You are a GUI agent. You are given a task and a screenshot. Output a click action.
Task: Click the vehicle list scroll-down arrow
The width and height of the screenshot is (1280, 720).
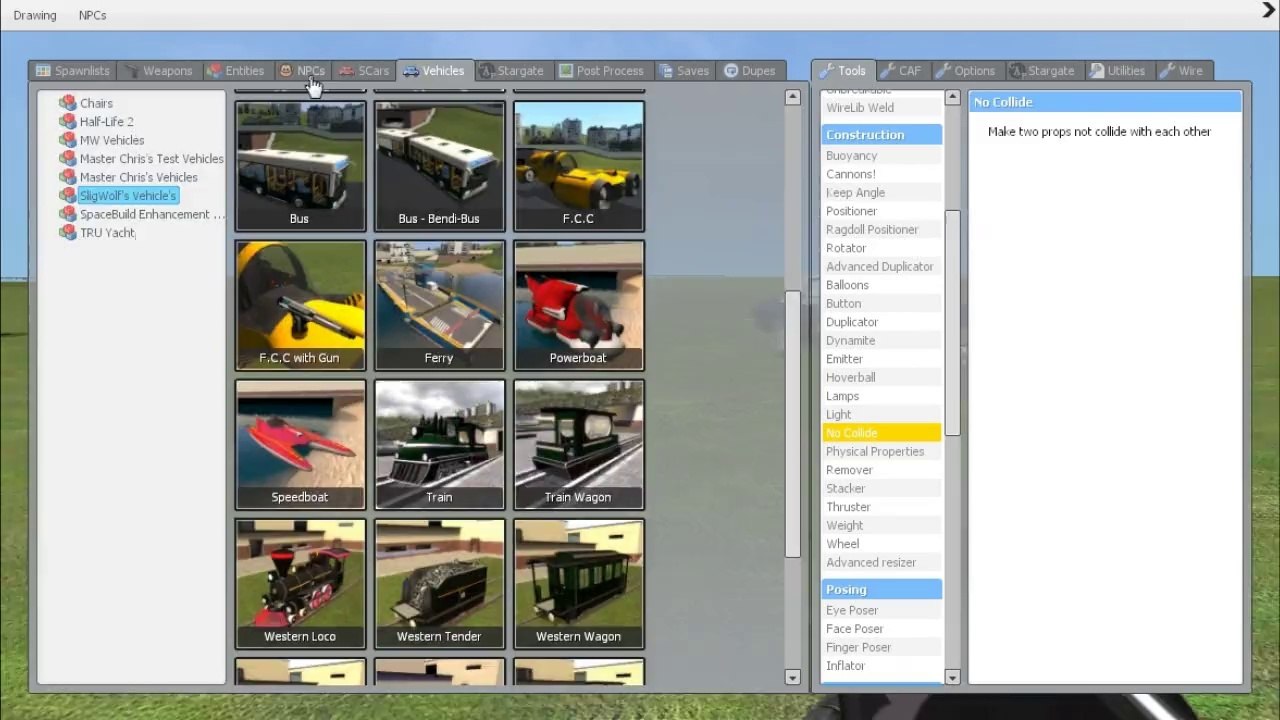point(793,677)
